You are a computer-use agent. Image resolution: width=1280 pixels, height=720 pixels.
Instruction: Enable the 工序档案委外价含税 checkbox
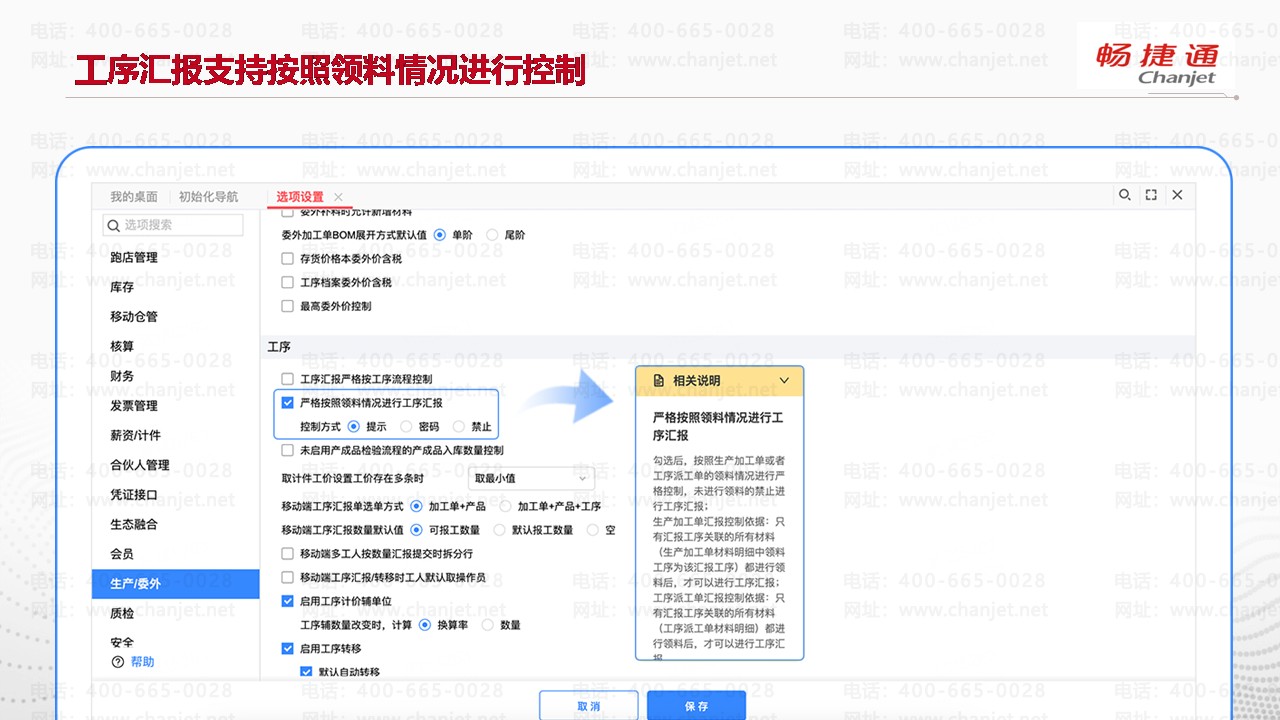coord(288,283)
